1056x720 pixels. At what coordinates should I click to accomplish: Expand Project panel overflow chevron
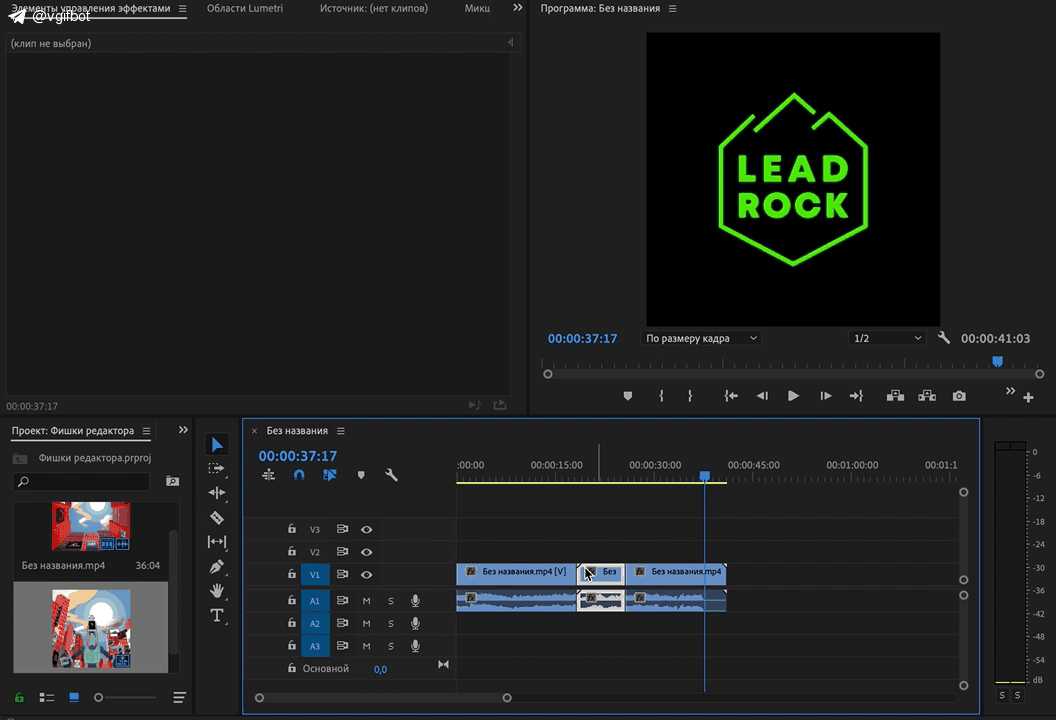tap(183, 430)
